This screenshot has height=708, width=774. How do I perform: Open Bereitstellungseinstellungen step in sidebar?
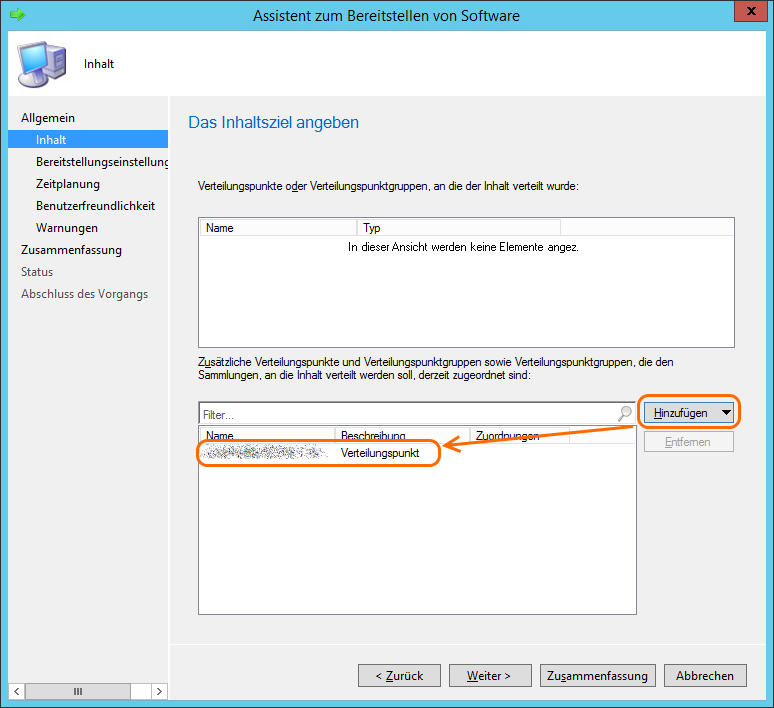point(101,162)
